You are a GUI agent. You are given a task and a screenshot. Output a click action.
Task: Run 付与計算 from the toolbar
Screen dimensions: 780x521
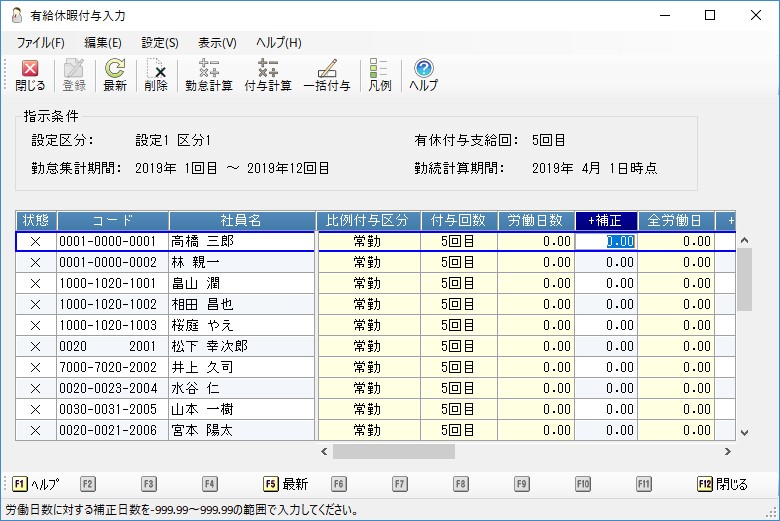point(268,75)
